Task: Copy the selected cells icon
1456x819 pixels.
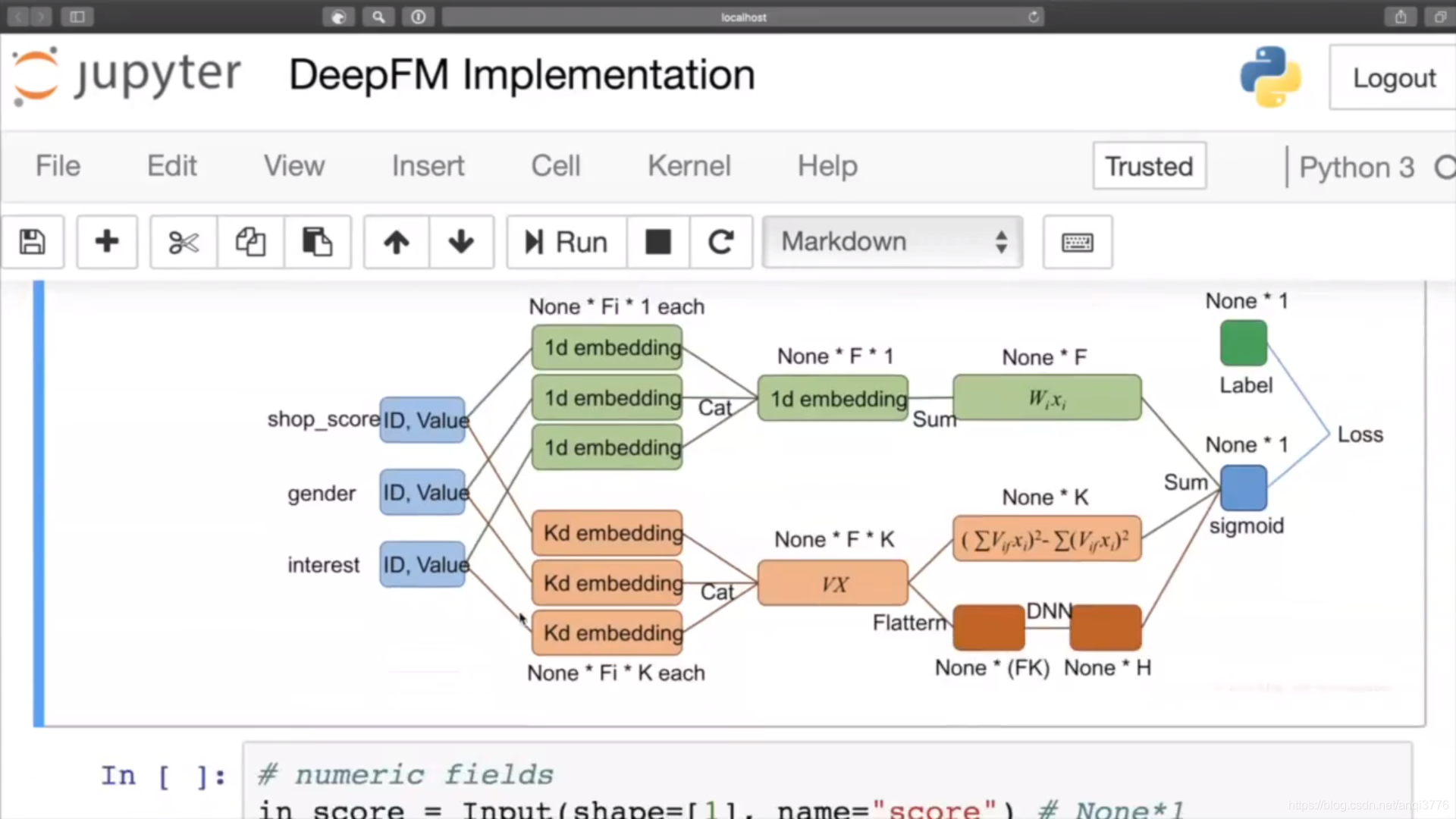Action: [250, 242]
